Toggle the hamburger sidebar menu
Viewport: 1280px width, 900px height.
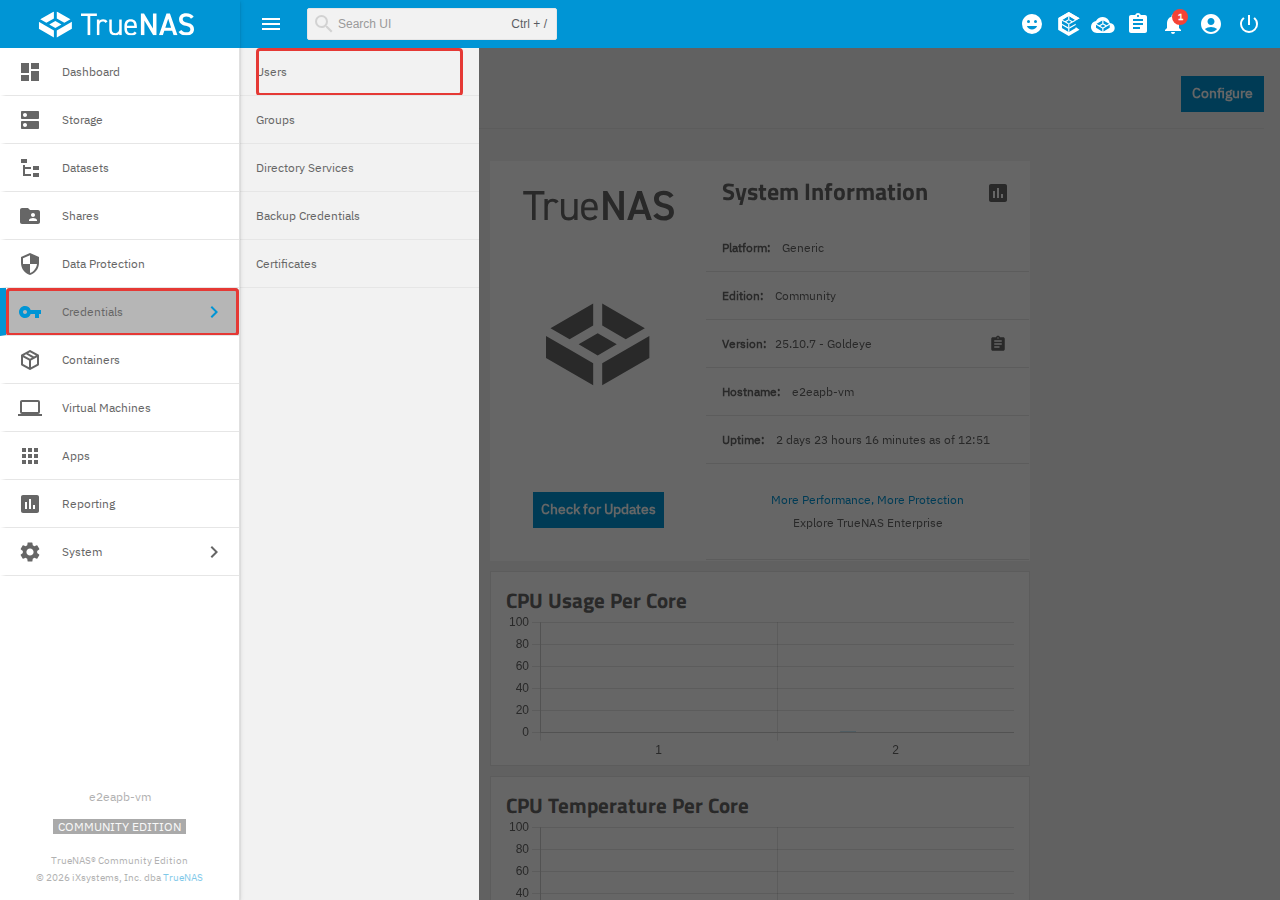(x=271, y=24)
